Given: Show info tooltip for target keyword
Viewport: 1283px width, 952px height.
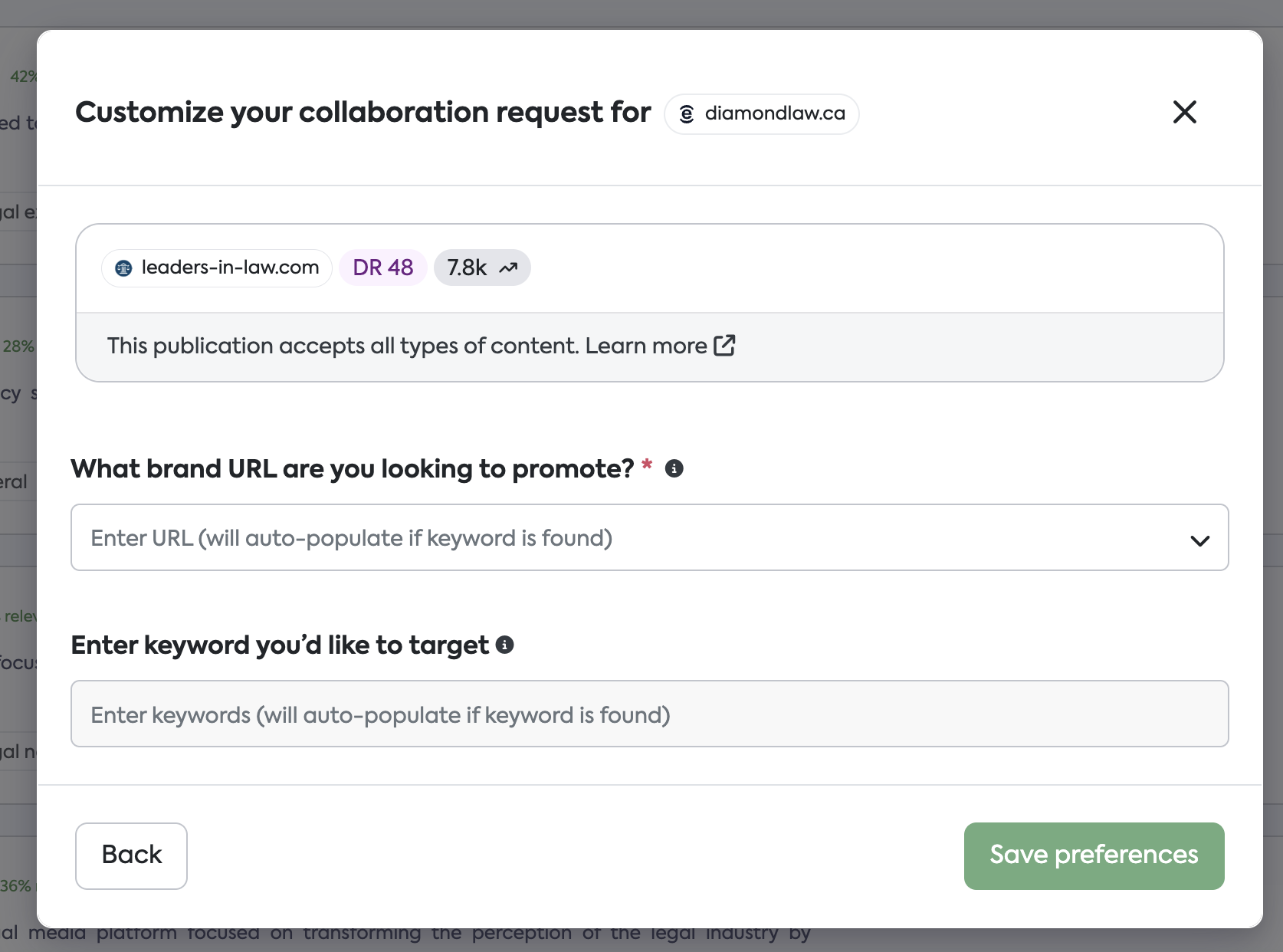Looking at the screenshot, I should point(505,645).
